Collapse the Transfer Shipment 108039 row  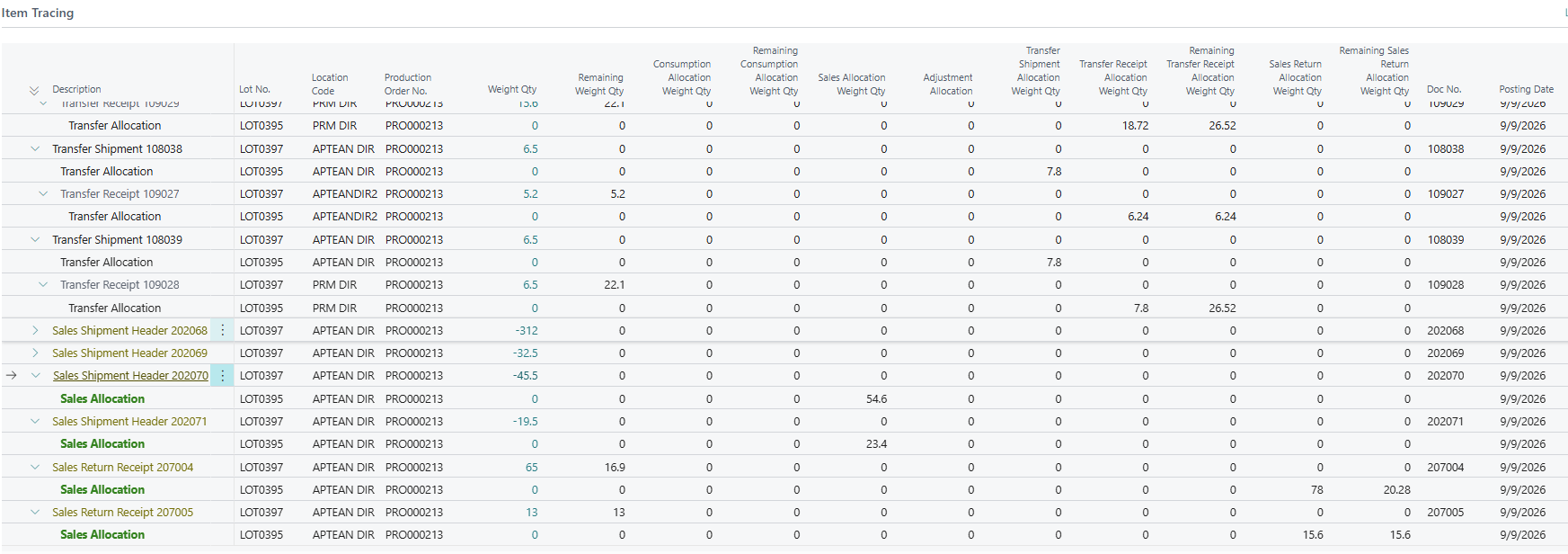pyautogui.click(x=35, y=239)
